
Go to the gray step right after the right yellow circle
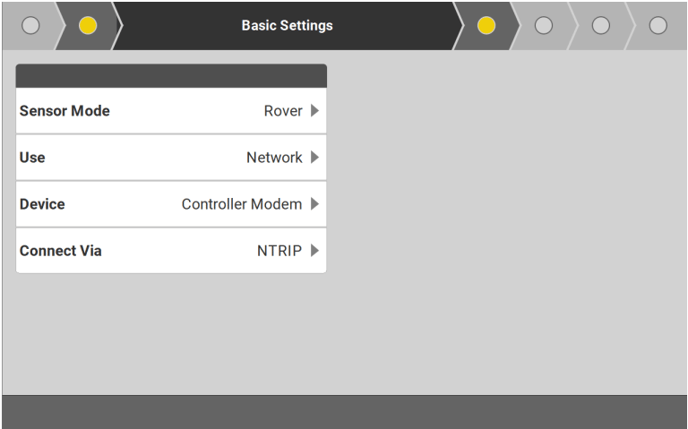point(543,25)
